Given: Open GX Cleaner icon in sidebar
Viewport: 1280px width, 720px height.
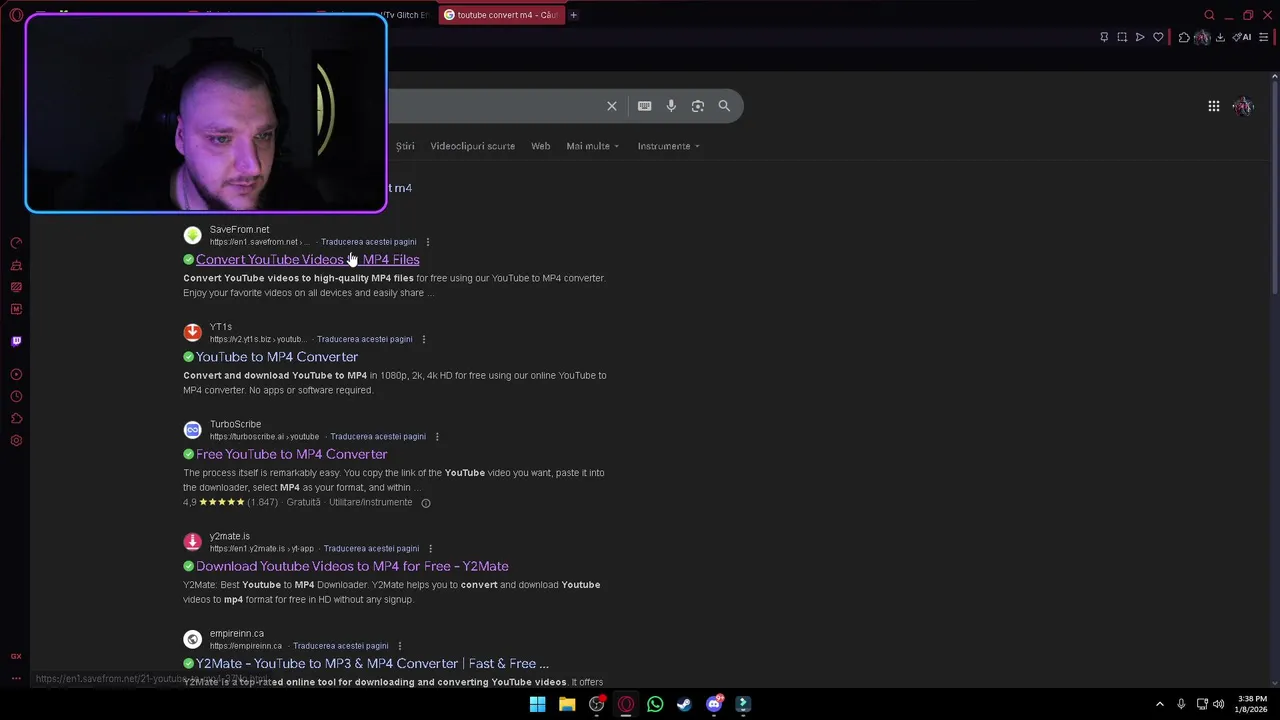Looking at the screenshot, I should (x=16, y=265).
